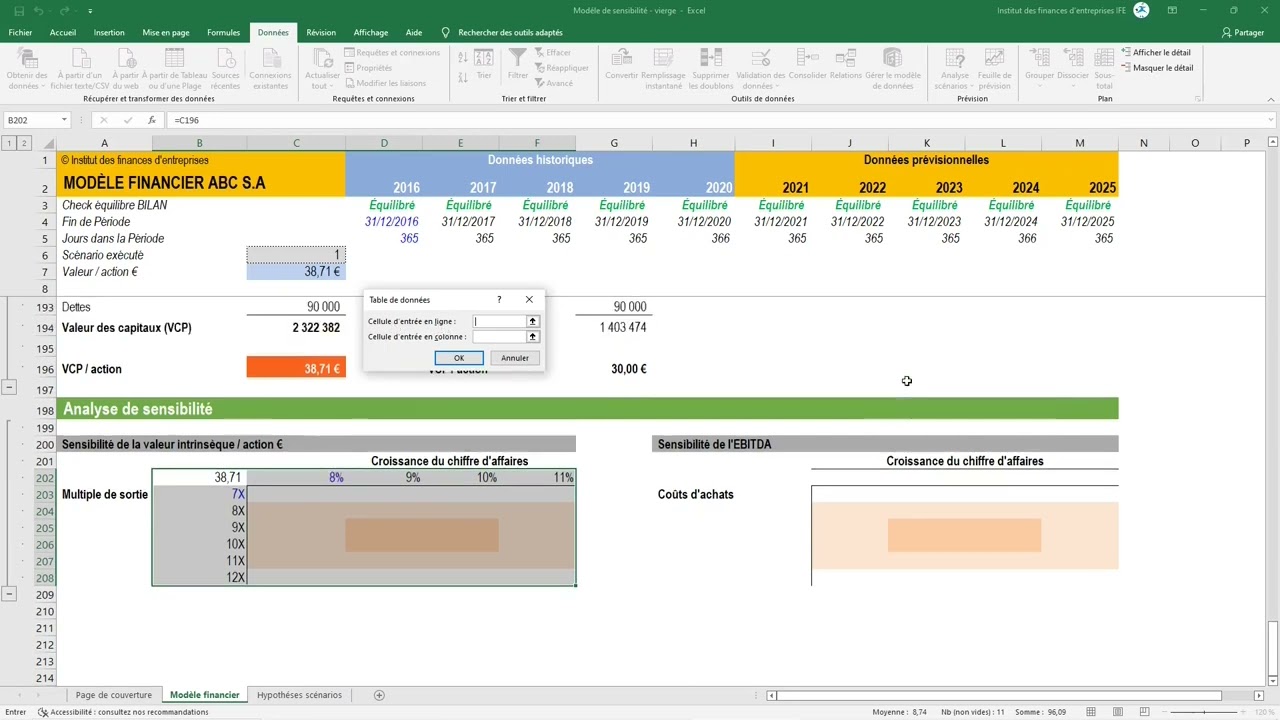Collapse outline group at row 209
Image resolution: width=1280 pixels, height=720 pixels.
(x=9, y=594)
